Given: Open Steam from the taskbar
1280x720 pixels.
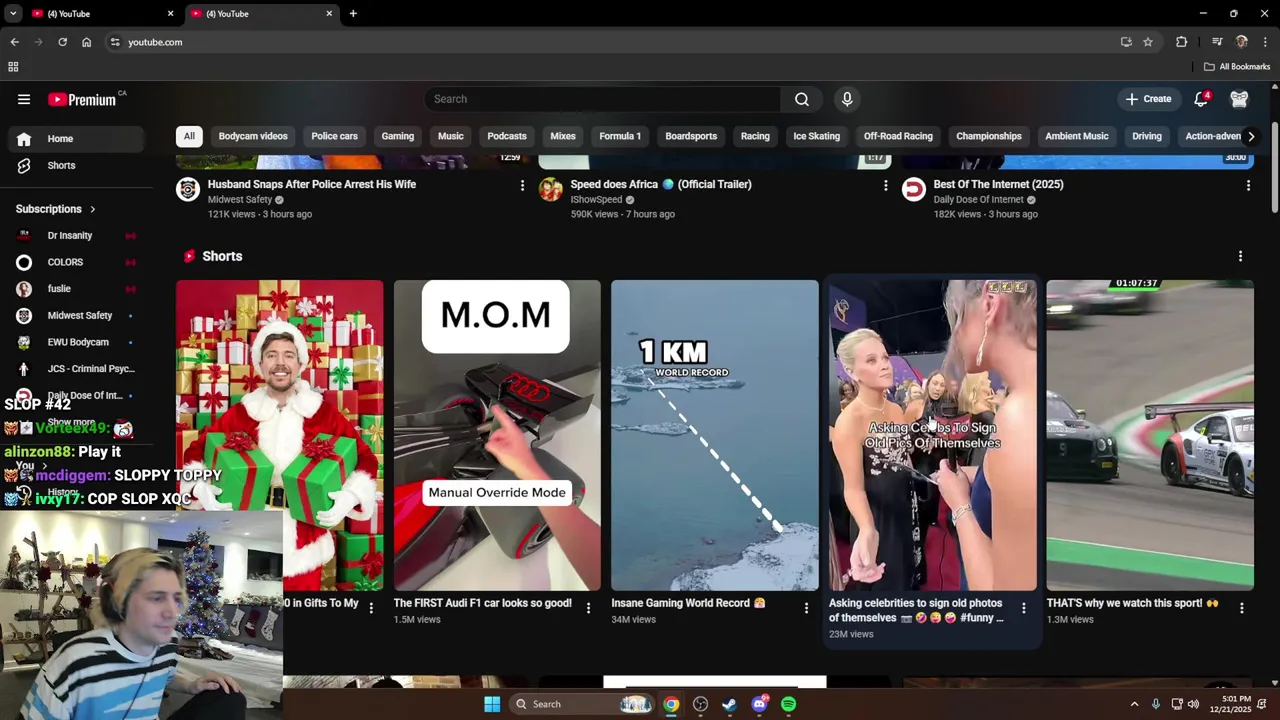Looking at the screenshot, I should 730,704.
